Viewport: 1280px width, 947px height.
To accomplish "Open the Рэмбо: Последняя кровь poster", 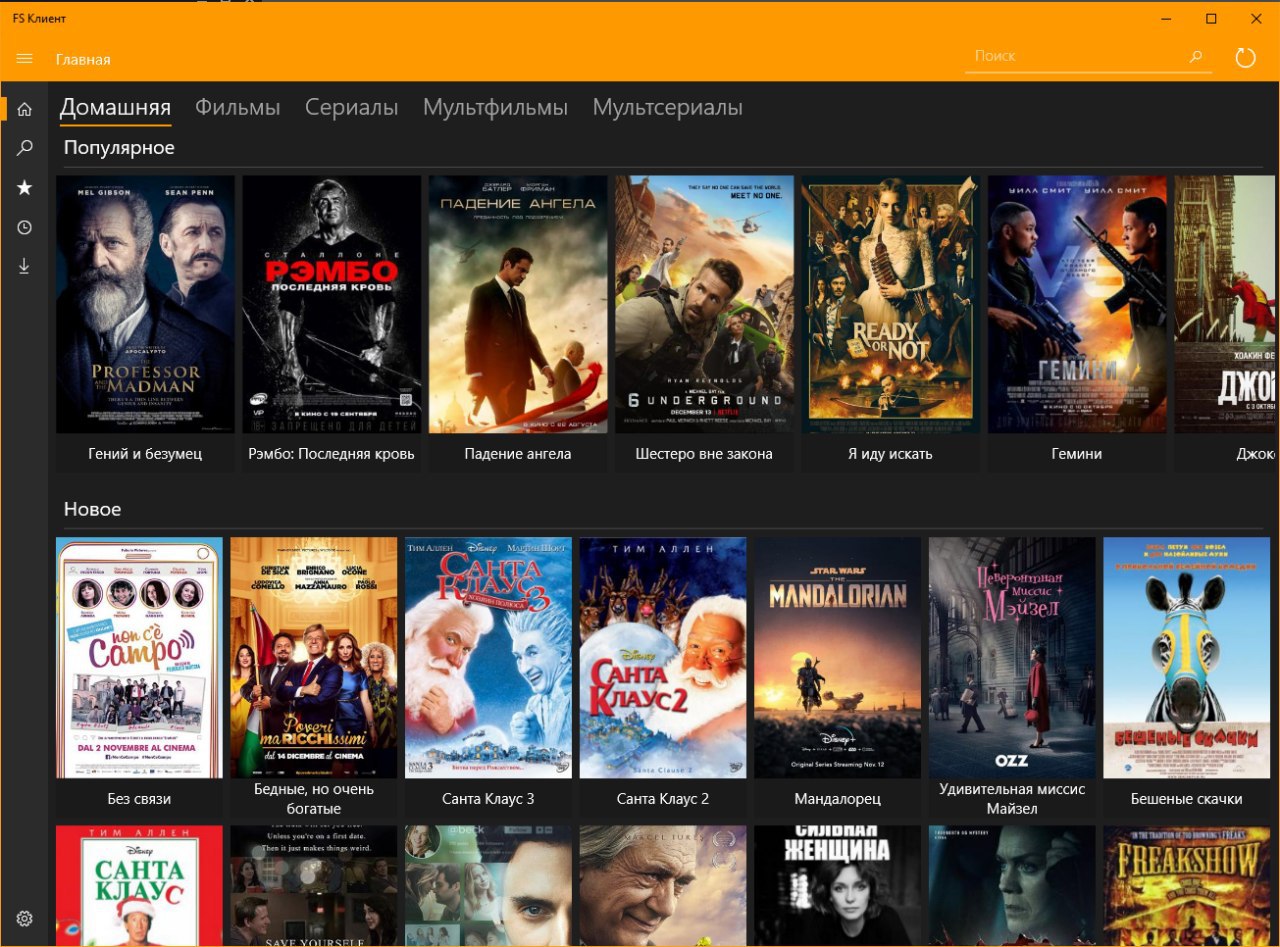I will pos(331,304).
